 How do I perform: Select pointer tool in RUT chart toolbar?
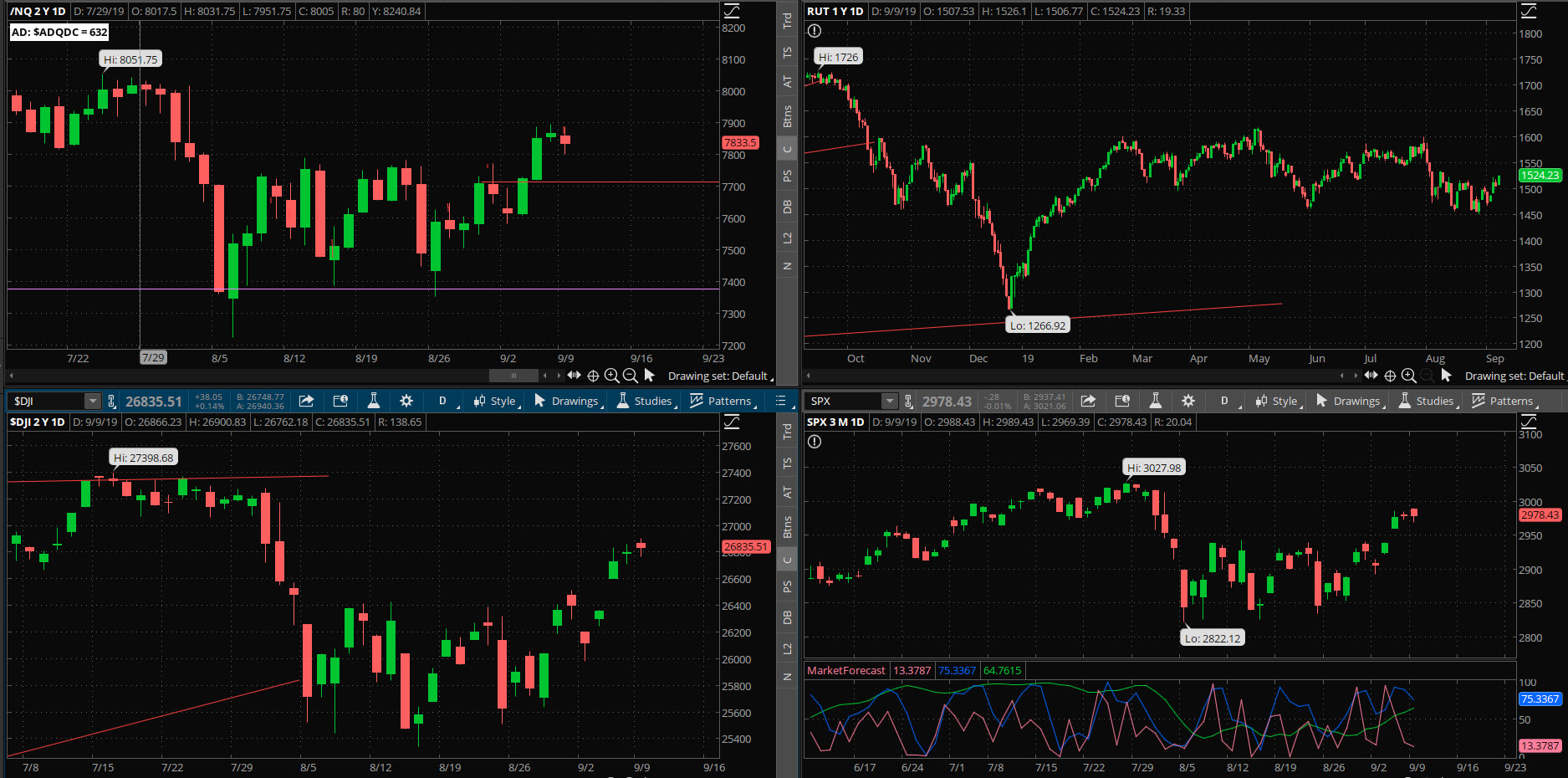click(x=1446, y=376)
